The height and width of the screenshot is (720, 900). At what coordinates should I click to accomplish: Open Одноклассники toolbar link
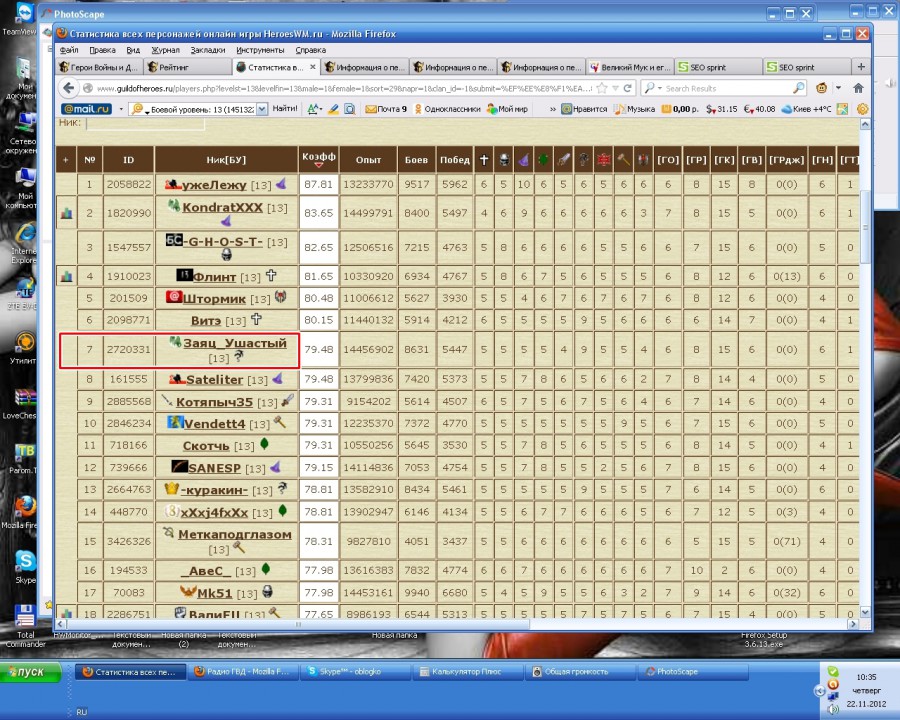447,109
